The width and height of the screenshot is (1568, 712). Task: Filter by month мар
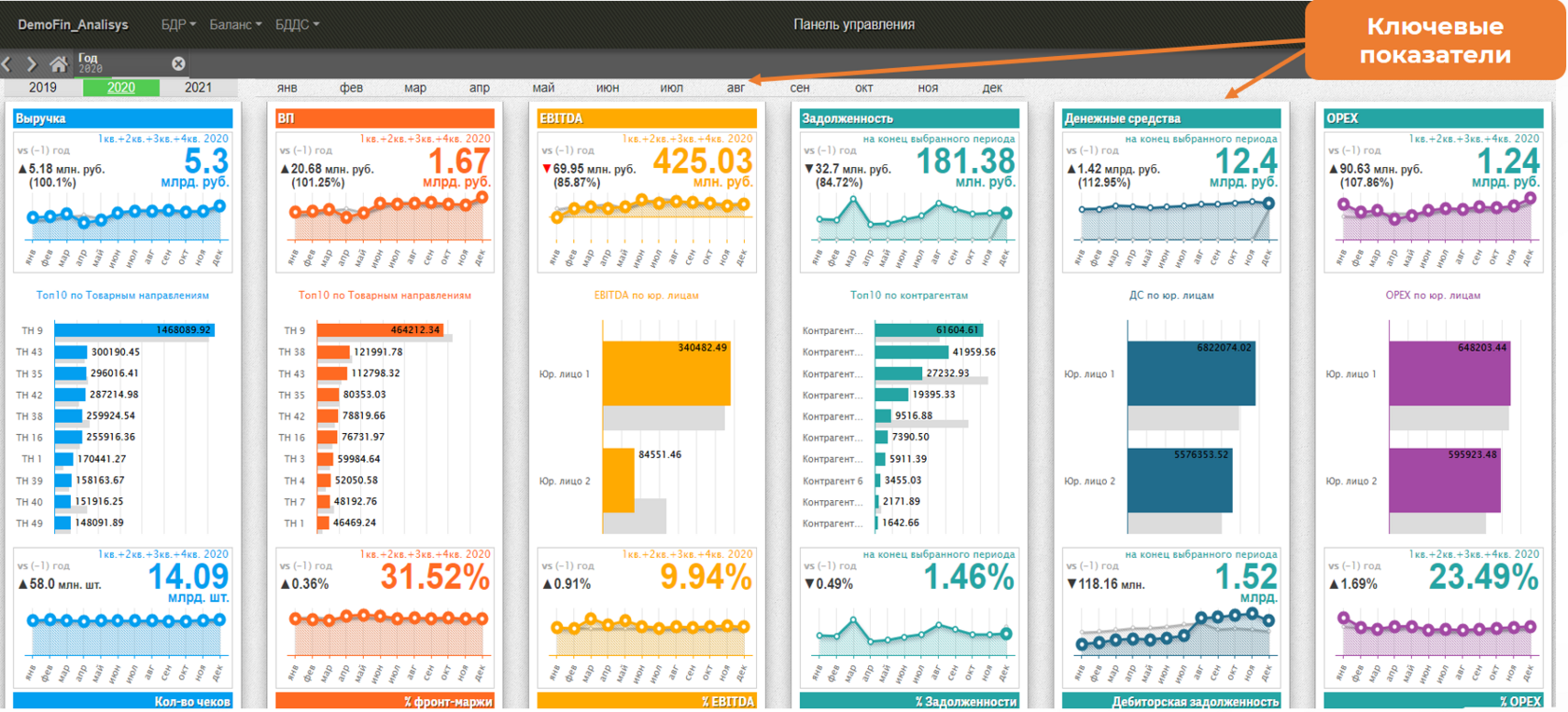click(x=415, y=88)
